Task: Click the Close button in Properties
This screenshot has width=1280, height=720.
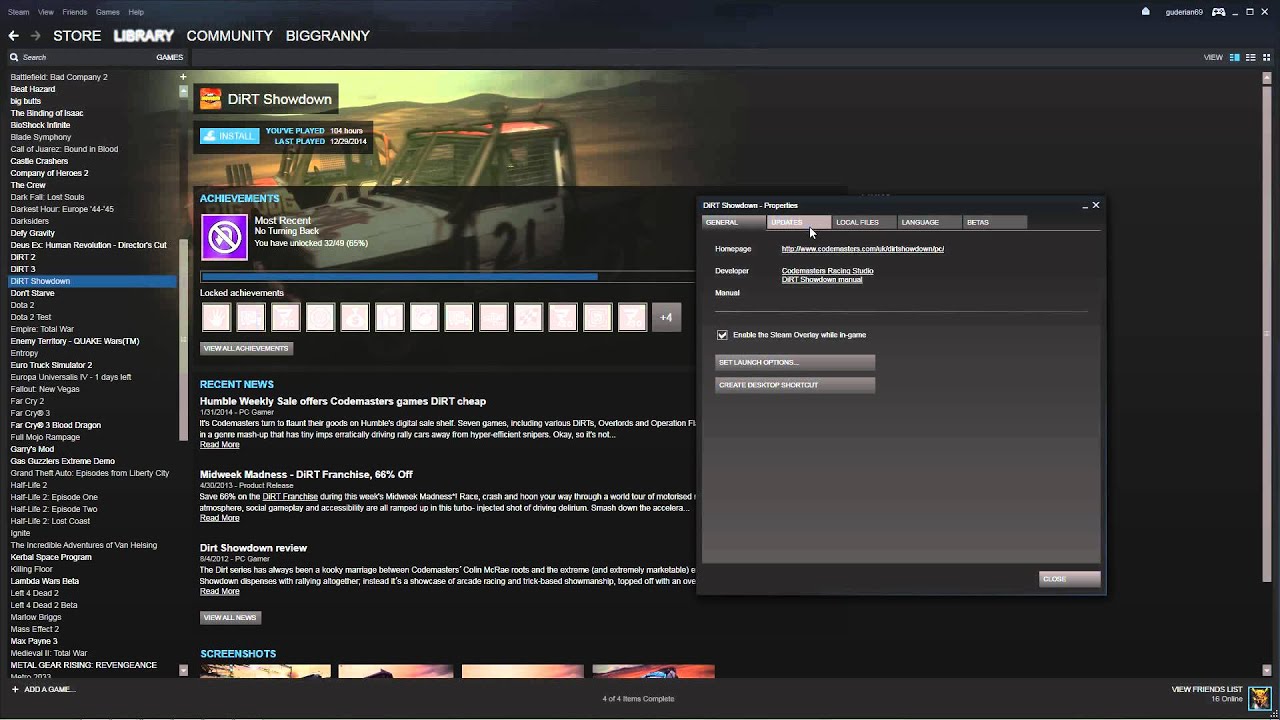Action: coord(1069,579)
